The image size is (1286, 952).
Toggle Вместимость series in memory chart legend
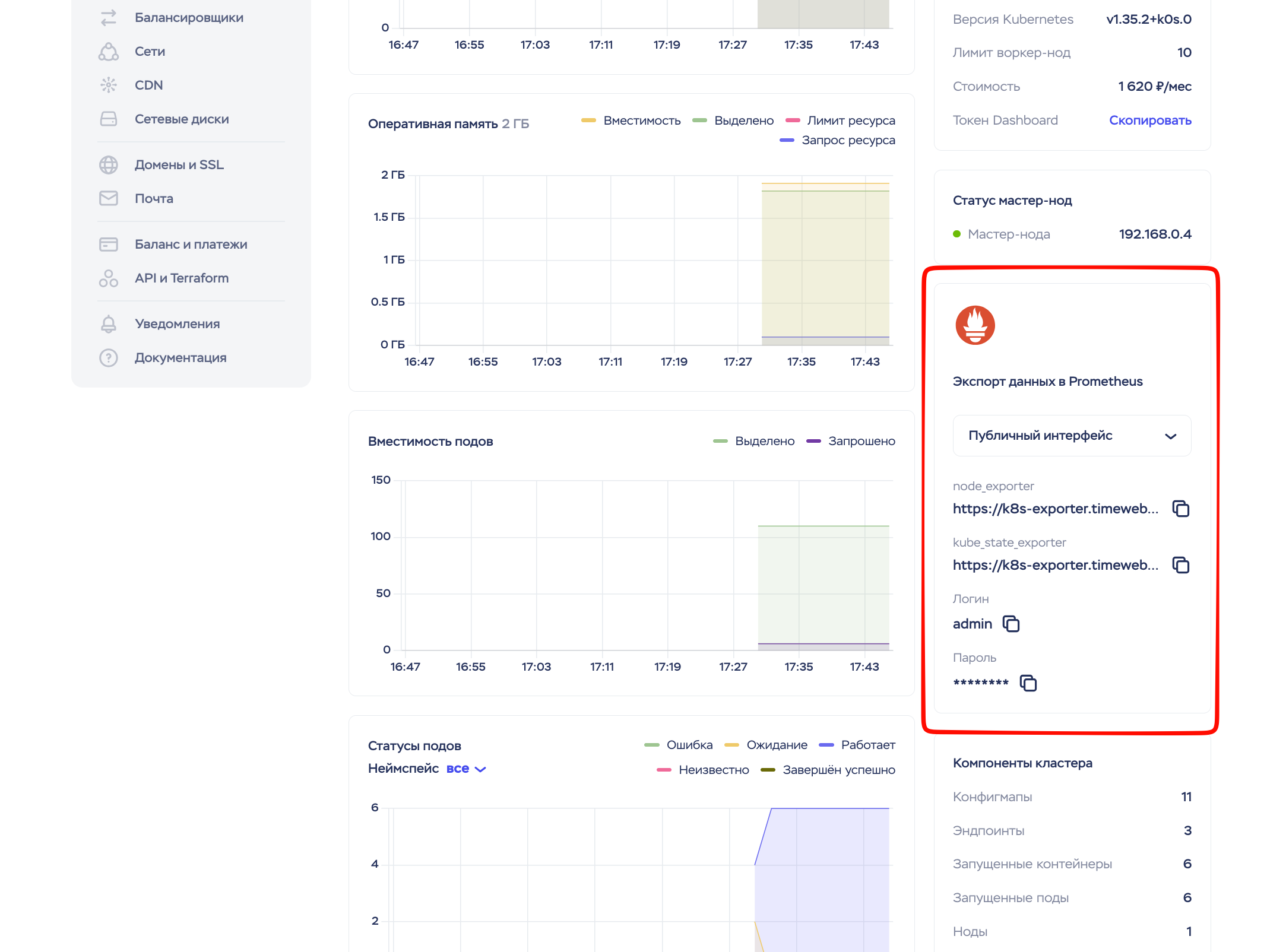click(x=641, y=120)
